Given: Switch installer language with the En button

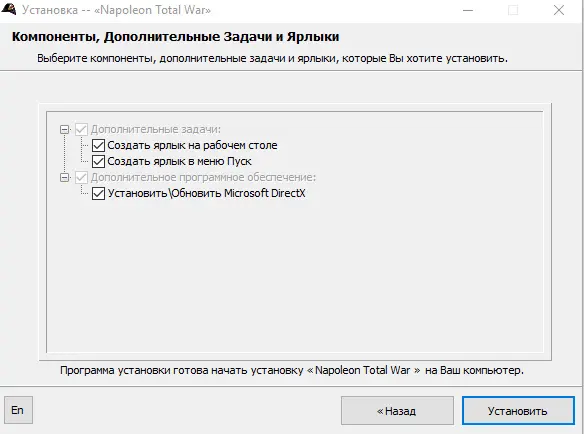Looking at the screenshot, I should tap(18, 410).
